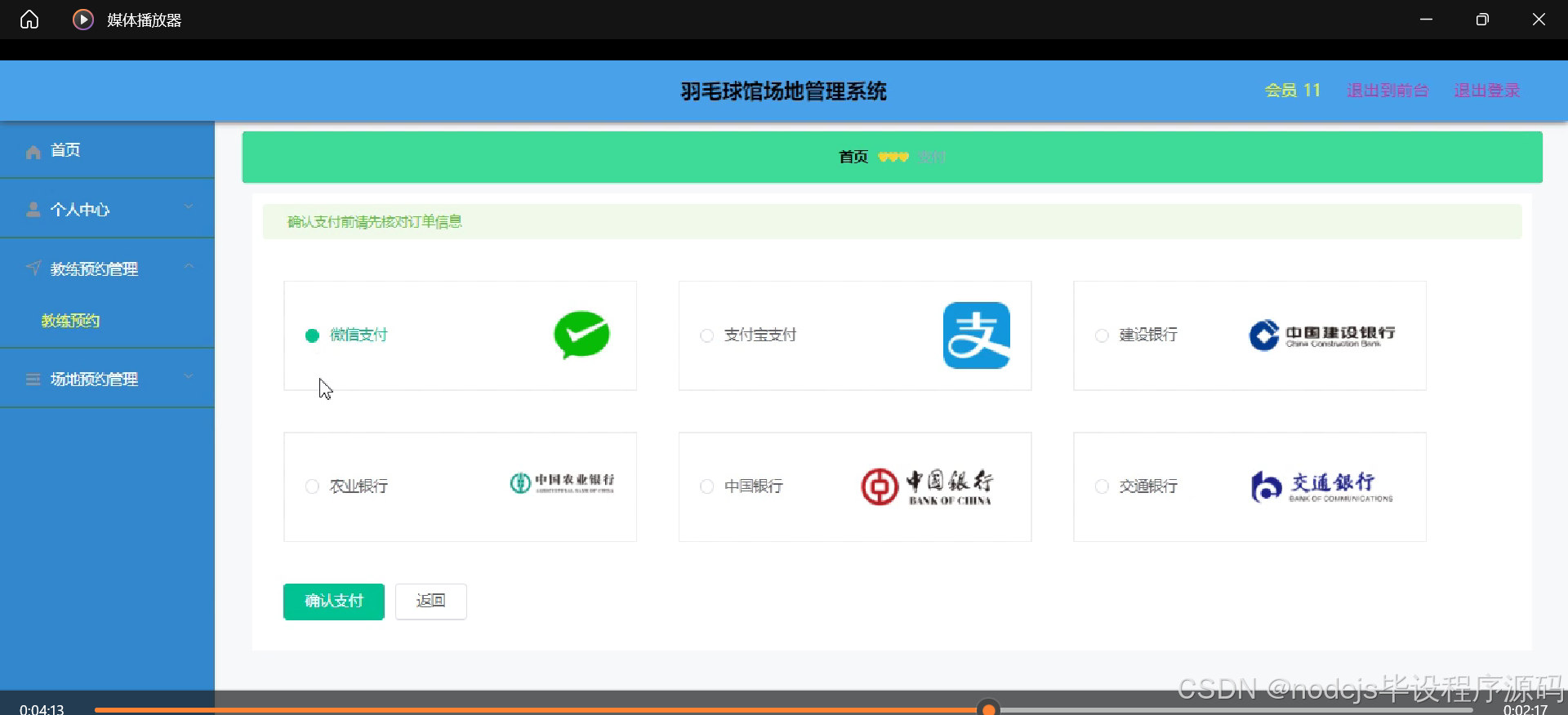
Task: Click the 0:02:17 remaining time label
Action: click(x=1526, y=708)
